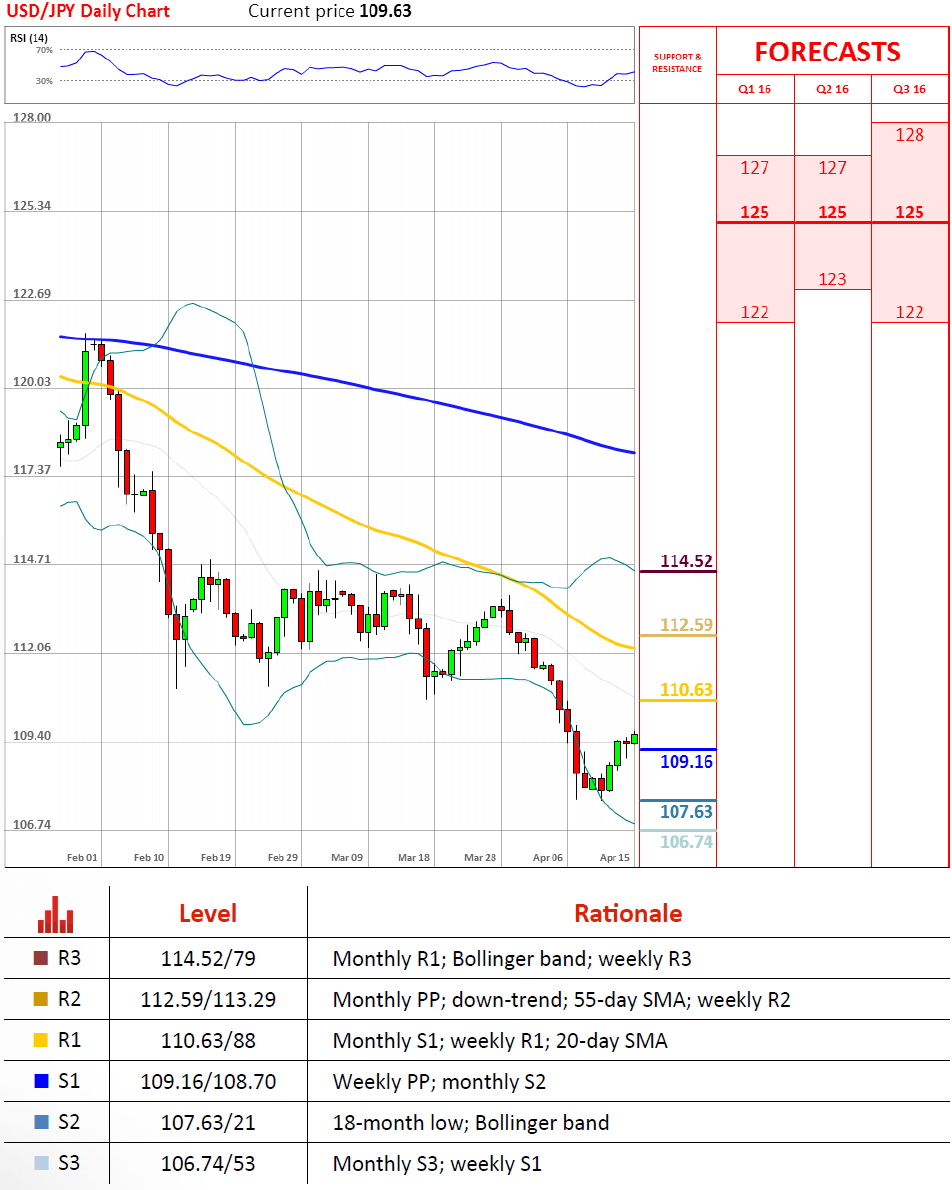
Task: Click the 109.40 y-axis price label
Action: click(32, 736)
